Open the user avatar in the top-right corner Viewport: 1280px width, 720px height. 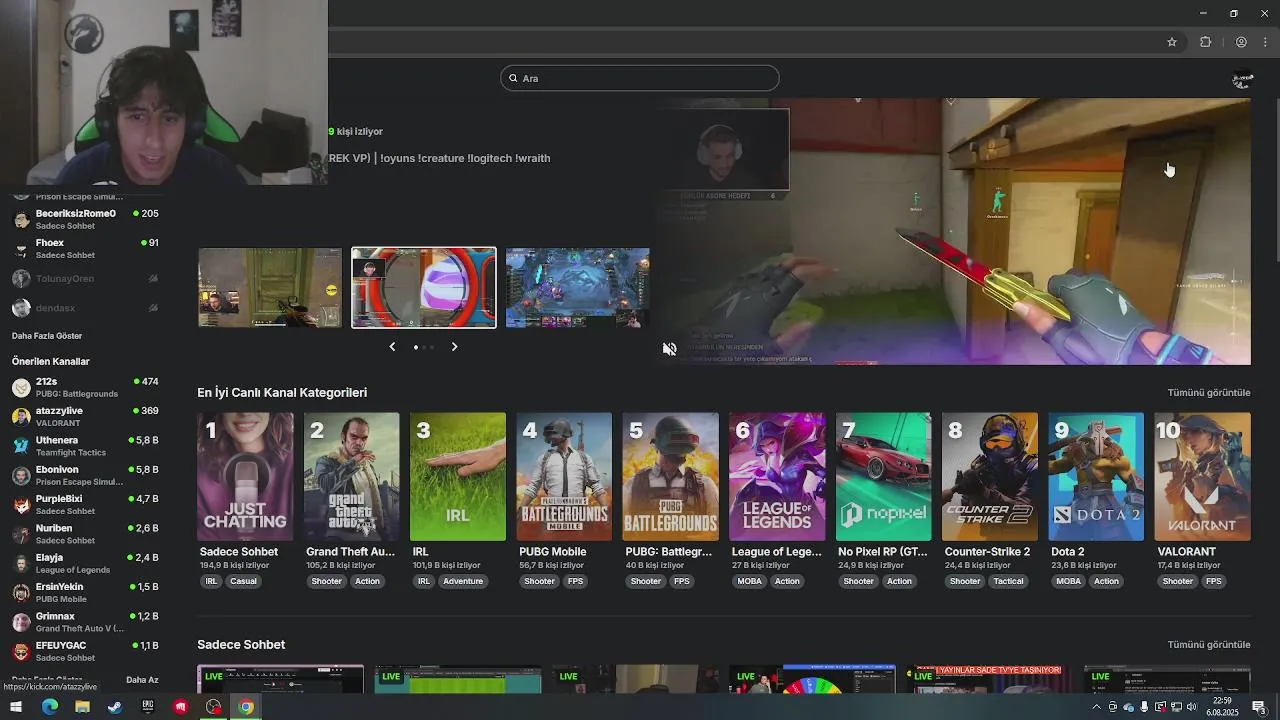1243,80
